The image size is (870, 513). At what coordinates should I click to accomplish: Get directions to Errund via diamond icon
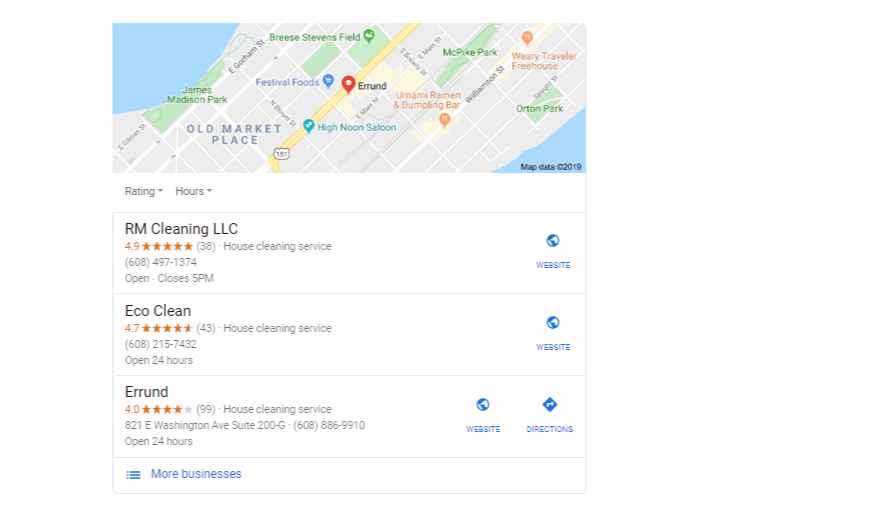tap(549, 405)
